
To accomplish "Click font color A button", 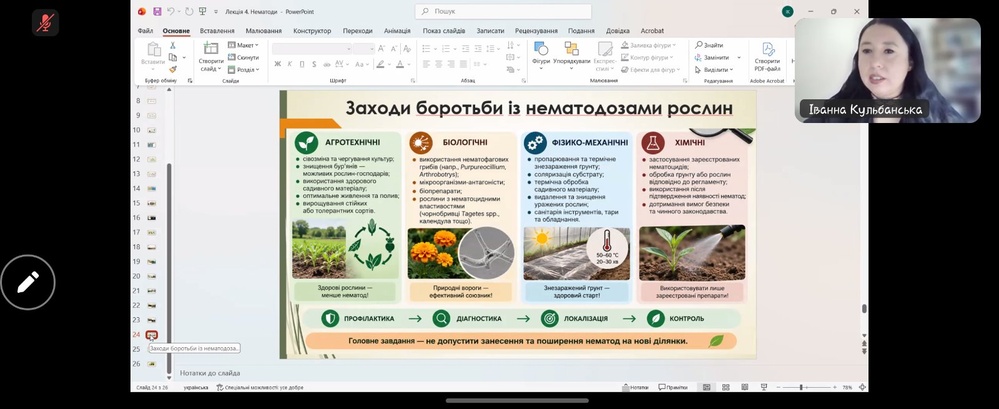I will coord(400,64).
